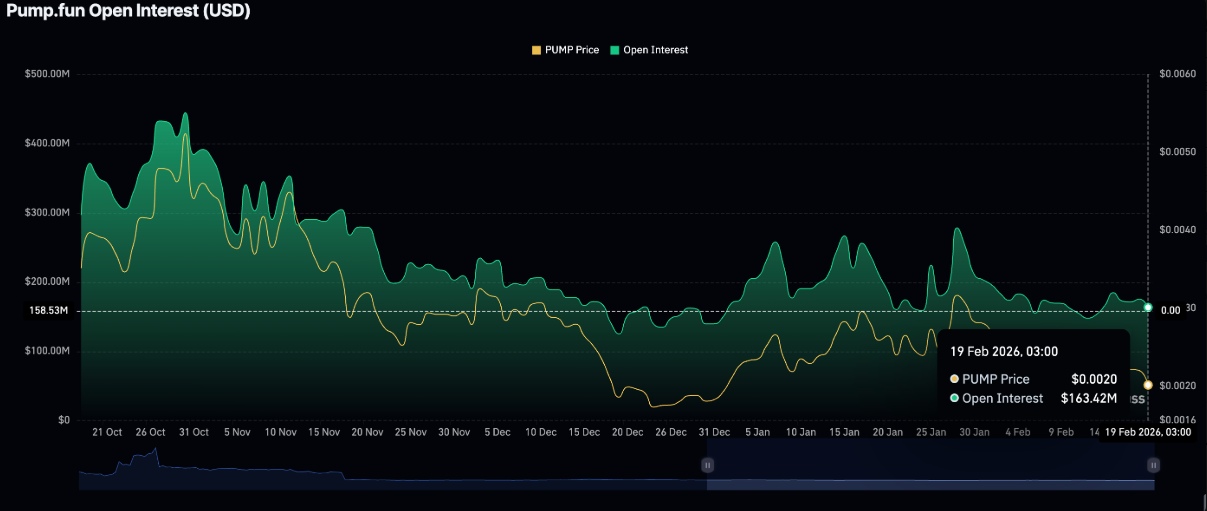Toggle the Open Interest legend series
This screenshot has height=511, width=1207.
[x=655, y=49]
